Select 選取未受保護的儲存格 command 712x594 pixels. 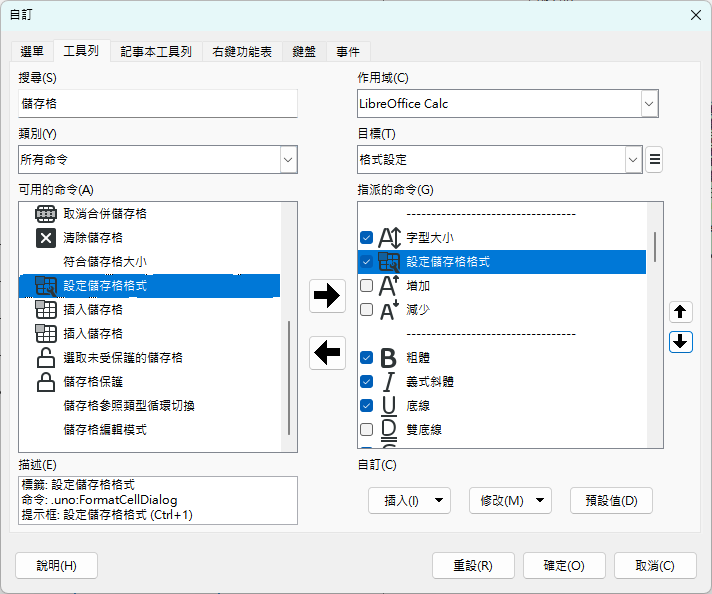point(122,358)
